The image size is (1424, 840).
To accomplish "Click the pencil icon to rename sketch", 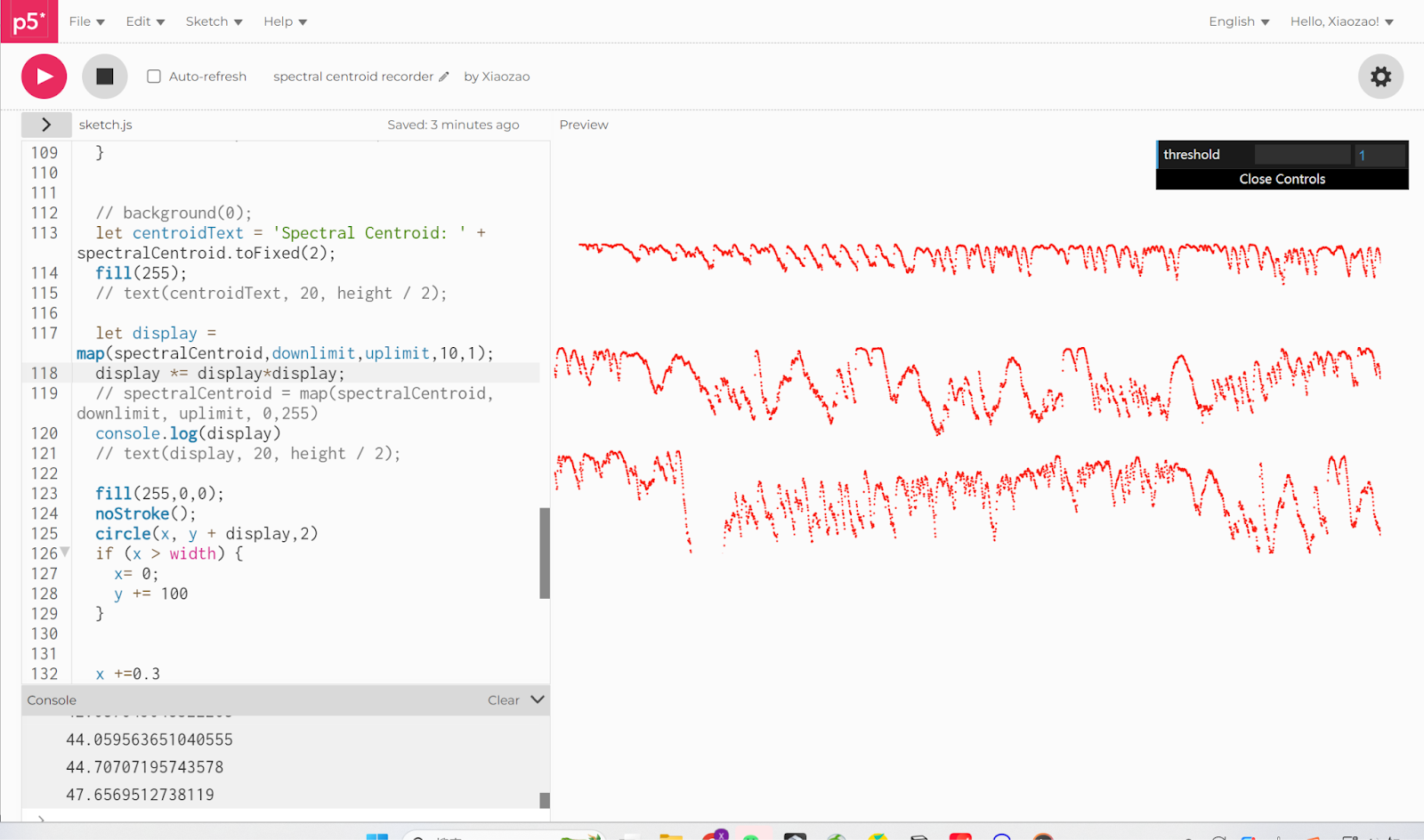I will click(x=444, y=77).
